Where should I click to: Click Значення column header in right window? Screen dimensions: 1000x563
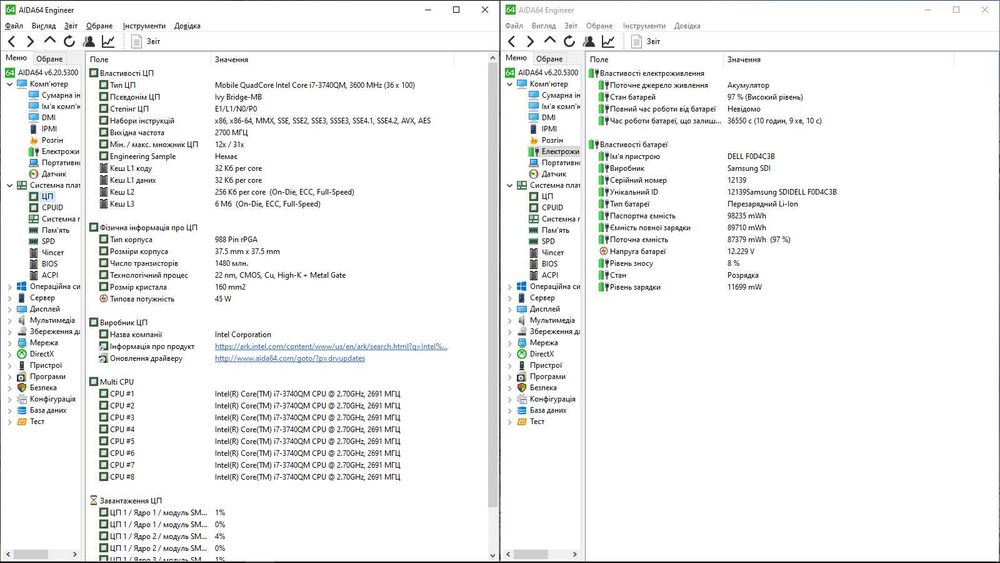(x=838, y=59)
